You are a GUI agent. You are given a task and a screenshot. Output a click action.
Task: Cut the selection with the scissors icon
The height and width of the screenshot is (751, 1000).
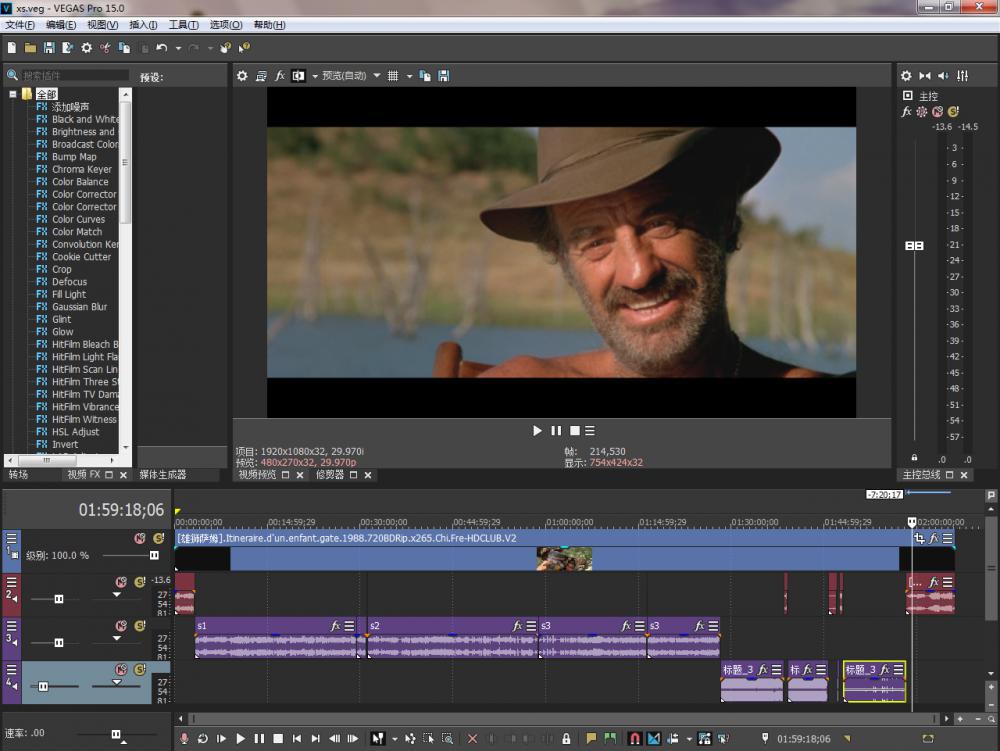pyautogui.click(x=105, y=48)
